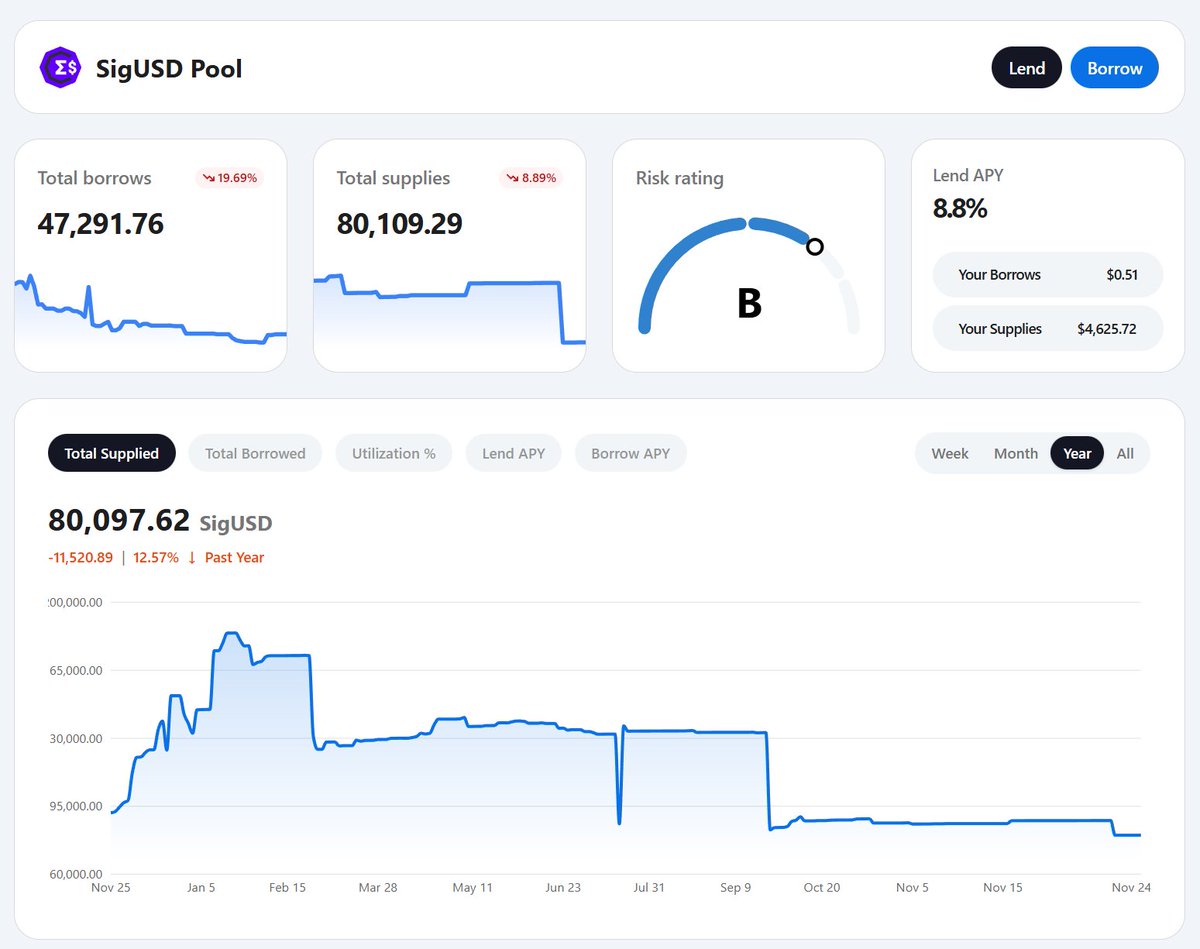Click the Risk rating gauge marker
The width and height of the screenshot is (1200, 949).
point(815,246)
